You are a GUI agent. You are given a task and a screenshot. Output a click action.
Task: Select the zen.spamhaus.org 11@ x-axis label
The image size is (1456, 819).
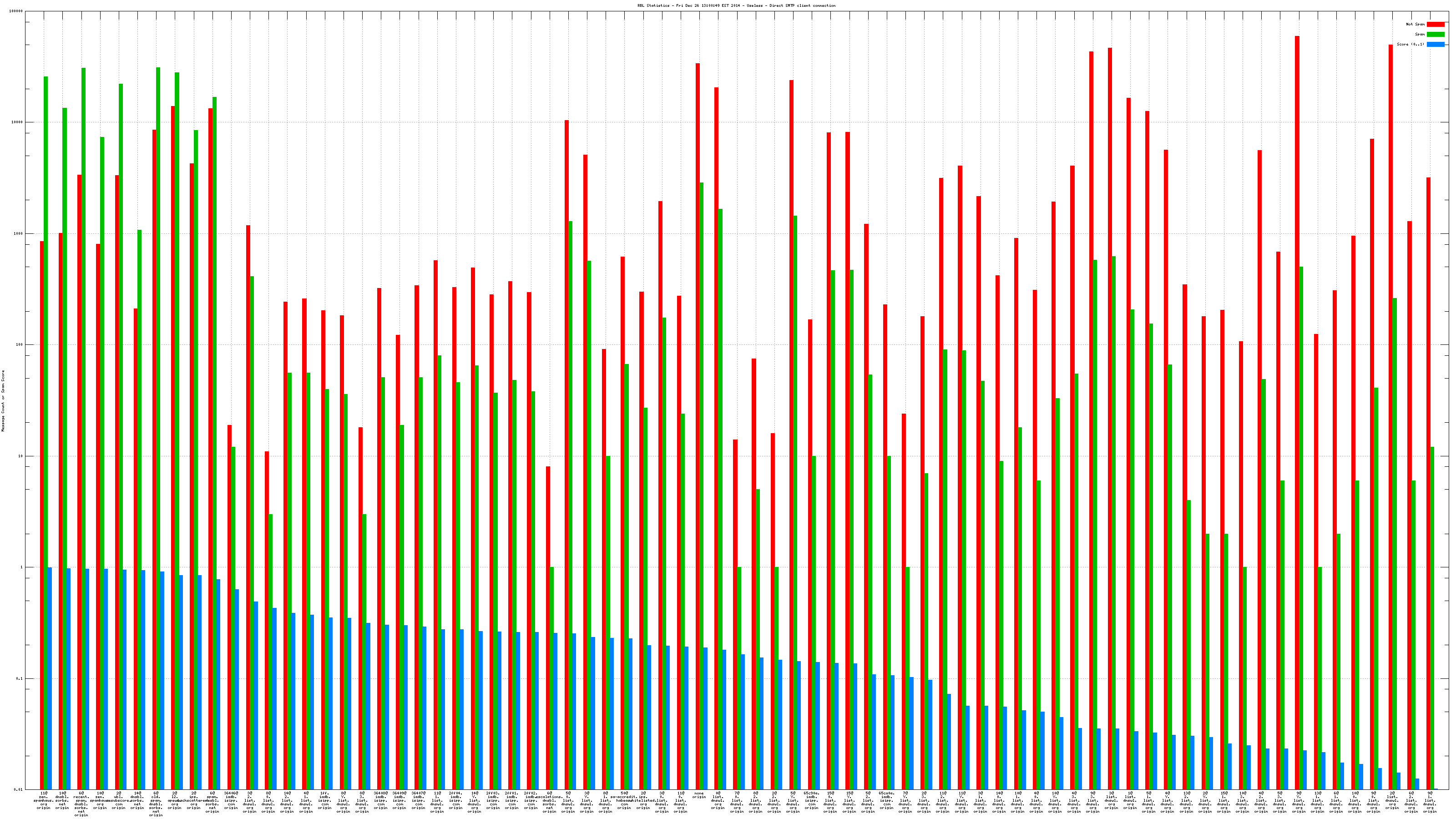(44, 800)
